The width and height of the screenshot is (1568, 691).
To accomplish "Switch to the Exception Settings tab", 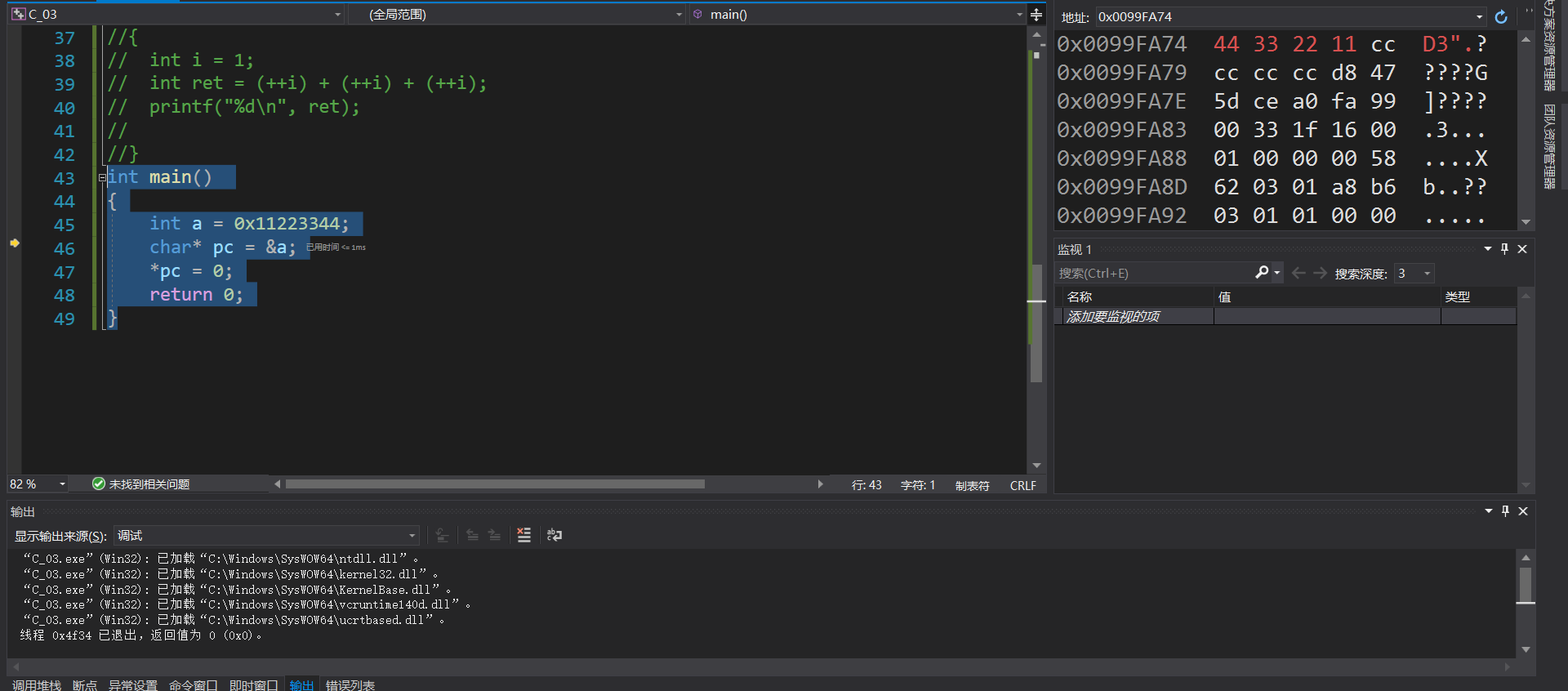I will pyautogui.click(x=133, y=684).
